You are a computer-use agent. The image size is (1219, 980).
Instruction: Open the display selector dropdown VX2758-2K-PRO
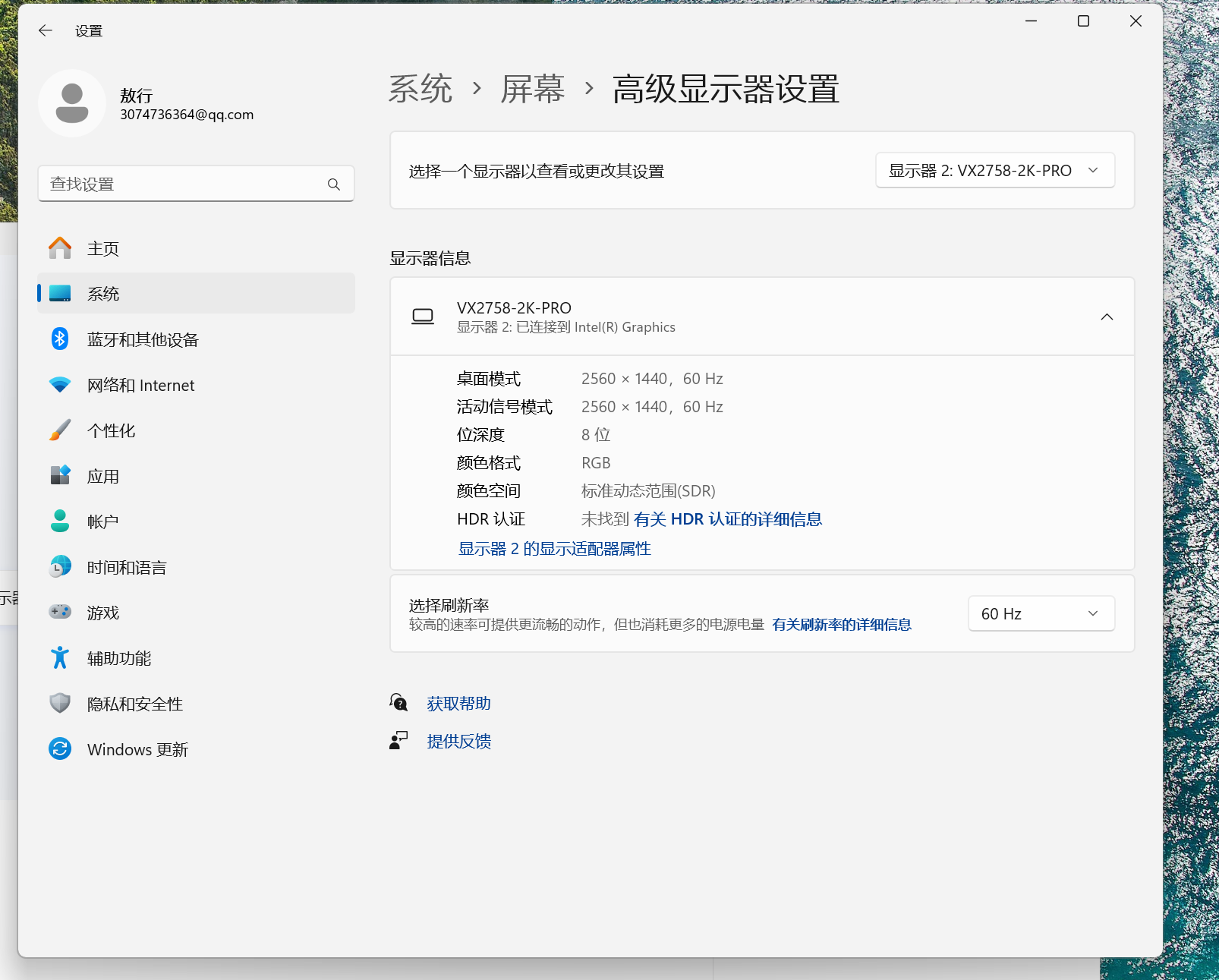[994, 171]
